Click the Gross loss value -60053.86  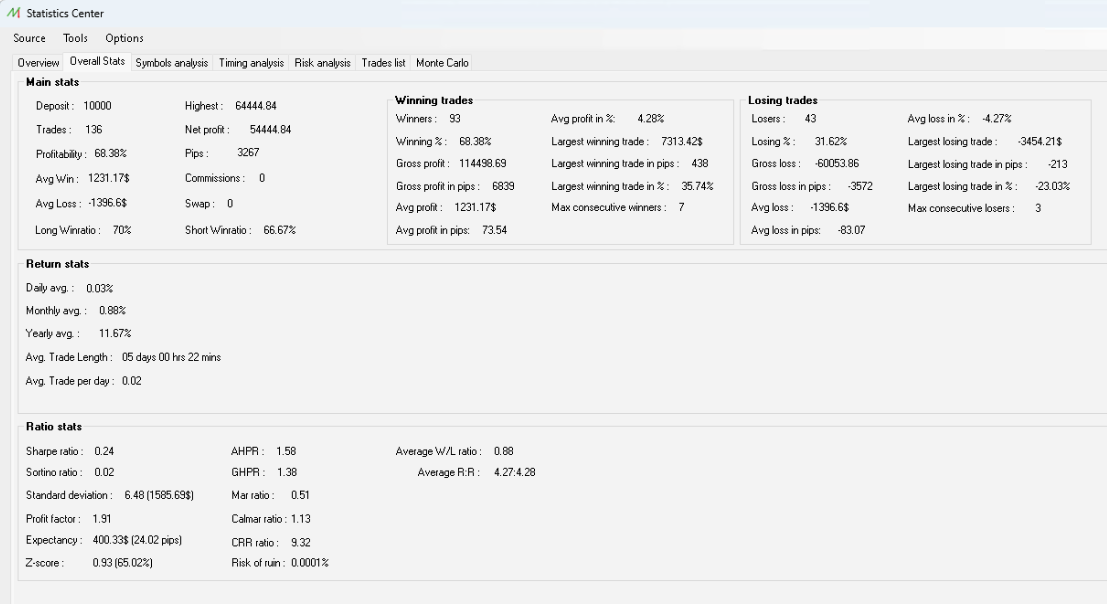[x=837, y=163]
